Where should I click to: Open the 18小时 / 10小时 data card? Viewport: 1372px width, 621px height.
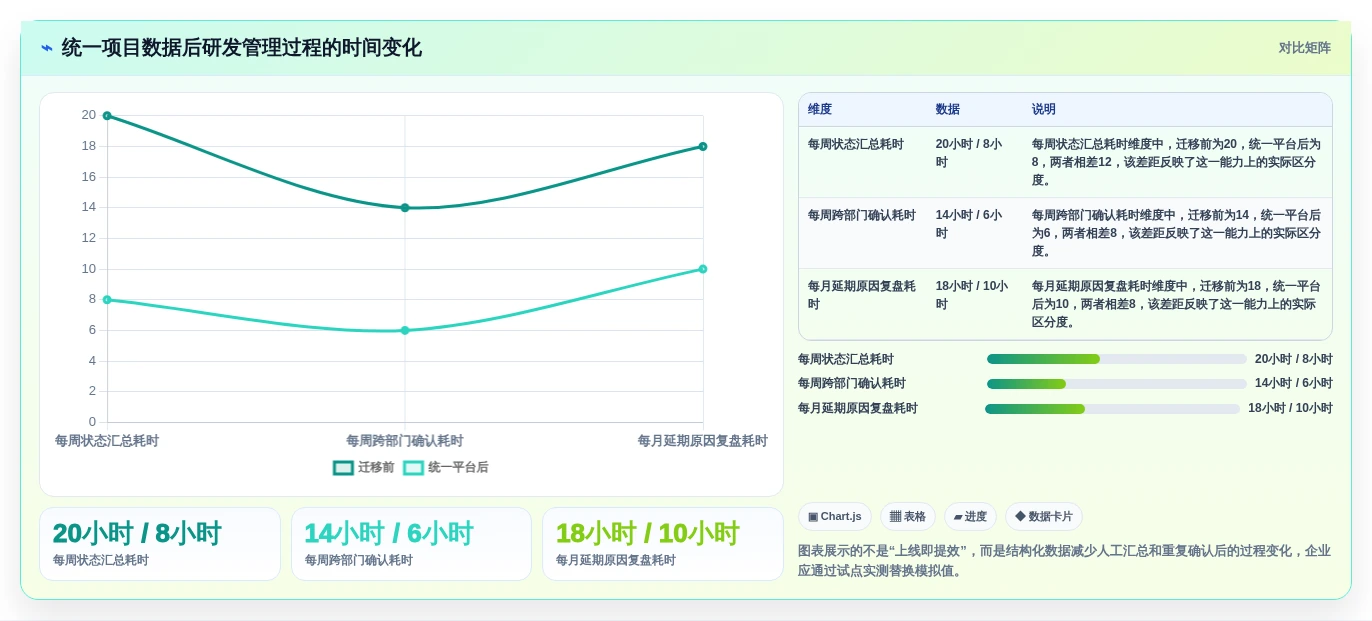tap(663, 544)
